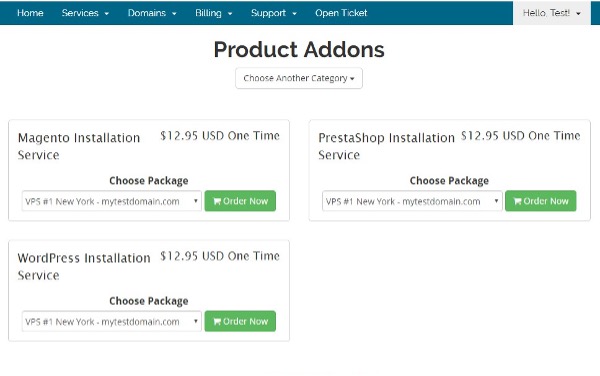
Task: Click the WordPress $12.95 USD One Time price
Action: coord(220,256)
